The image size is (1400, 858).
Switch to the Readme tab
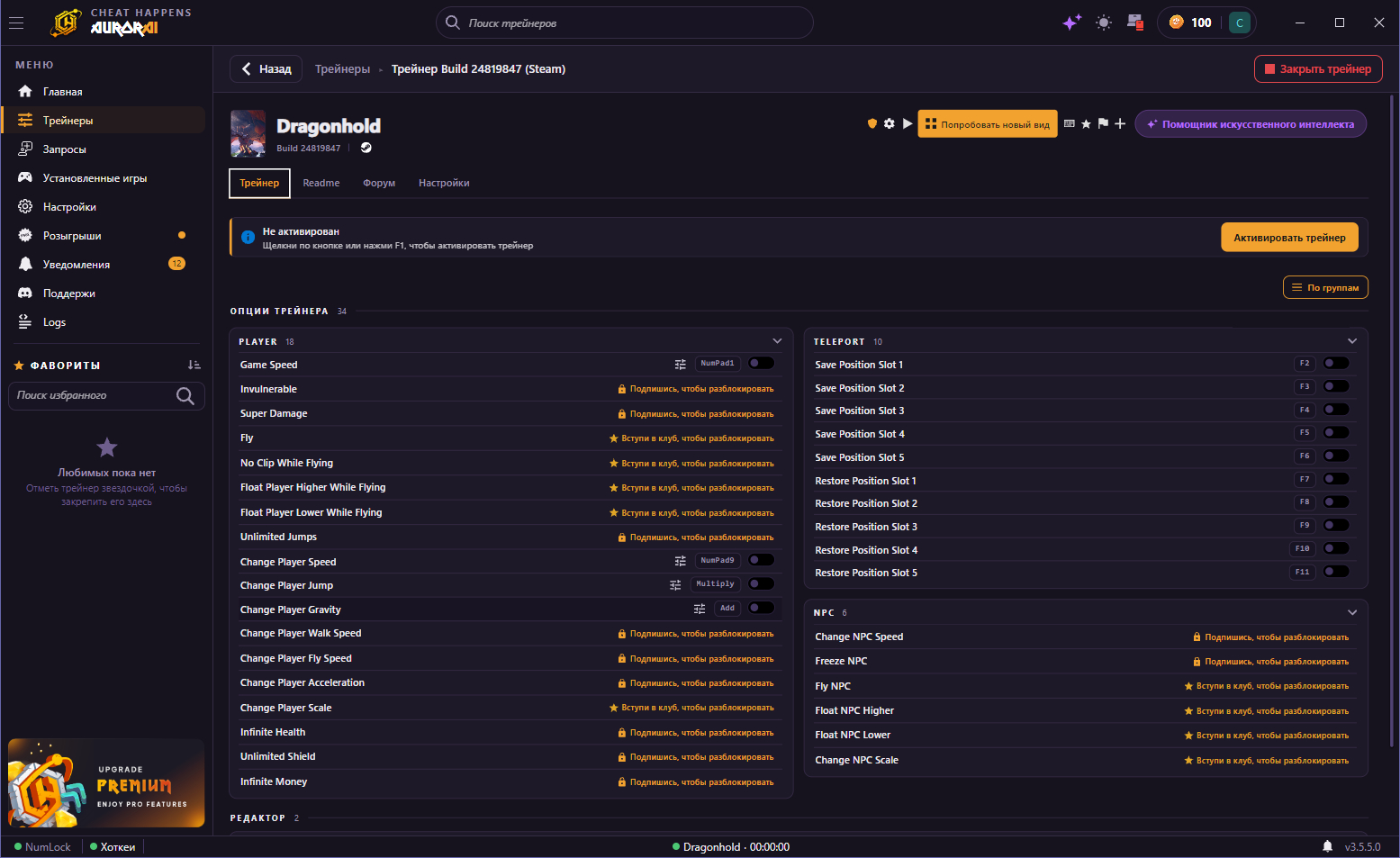(321, 183)
